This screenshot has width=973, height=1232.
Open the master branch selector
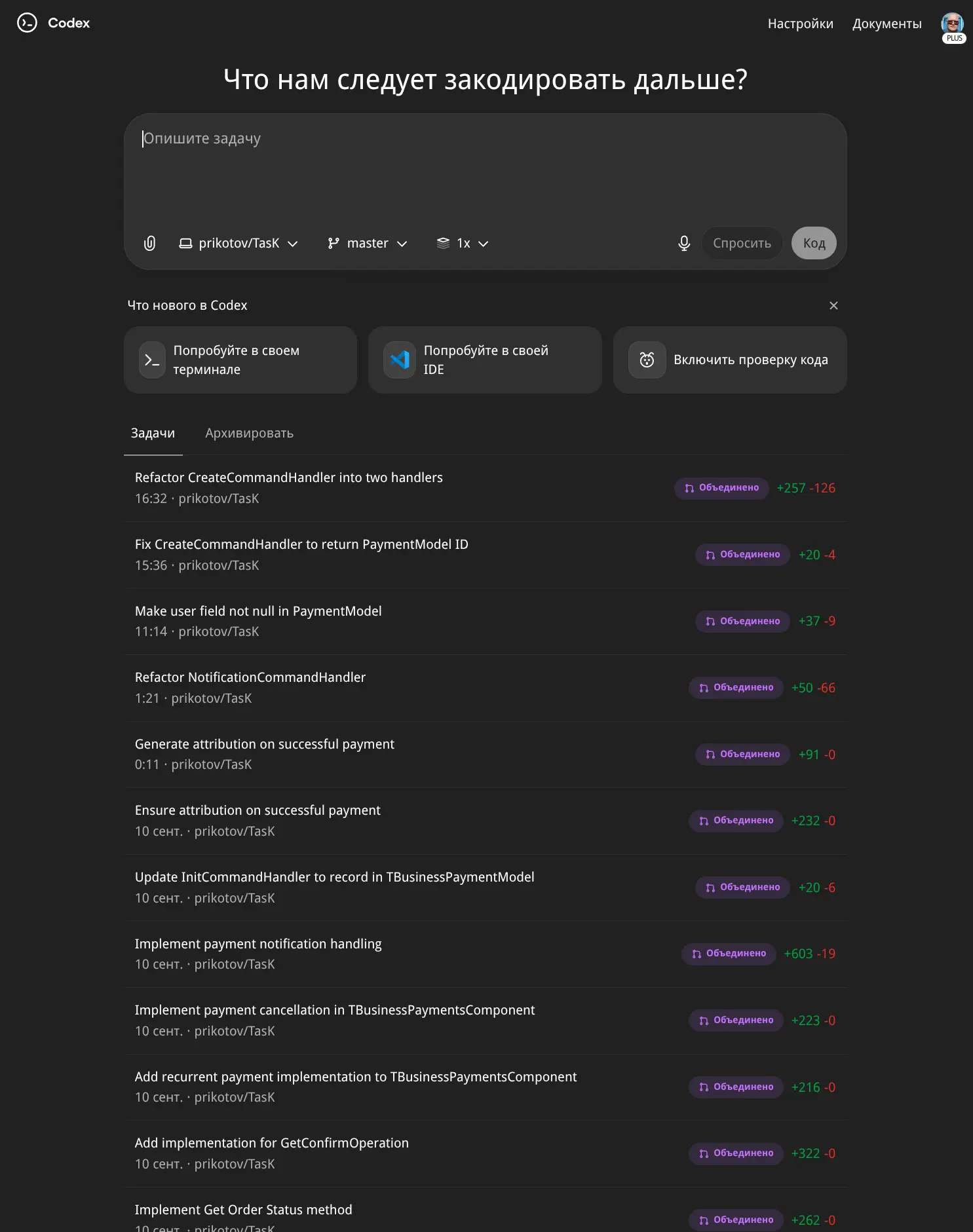coord(367,244)
